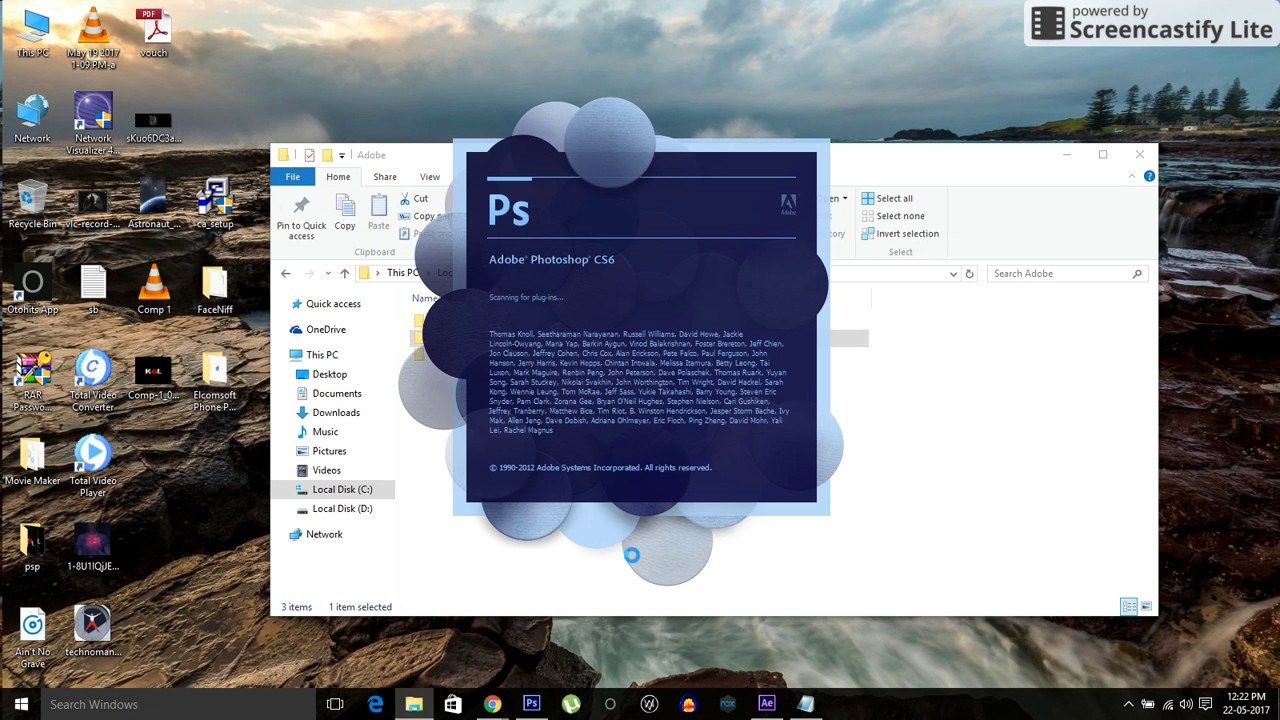Open the File tab in Explorer
This screenshot has height=720, width=1280.
click(293, 177)
